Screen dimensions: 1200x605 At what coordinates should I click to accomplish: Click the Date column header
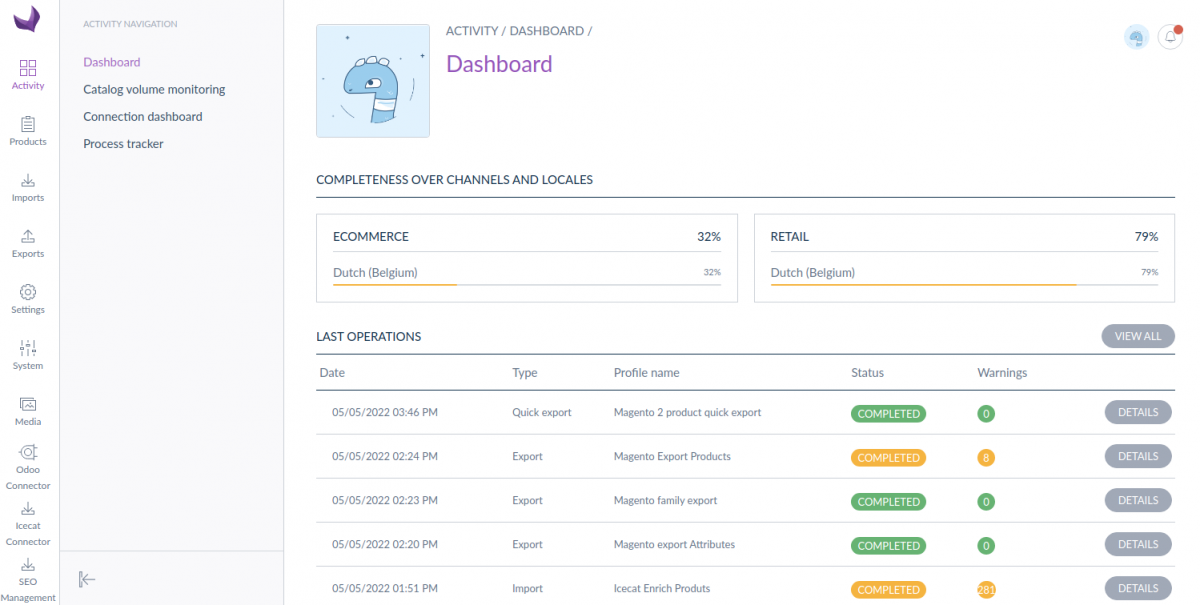click(x=332, y=372)
